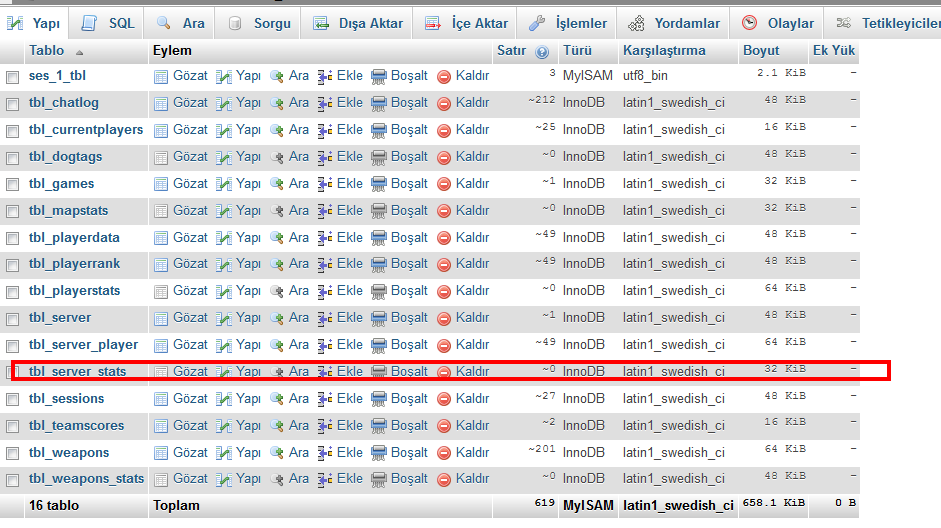This screenshot has height=528, width=941.
Task: Select the tbl_playerrank row checkbox
Action: coord(13,265)
